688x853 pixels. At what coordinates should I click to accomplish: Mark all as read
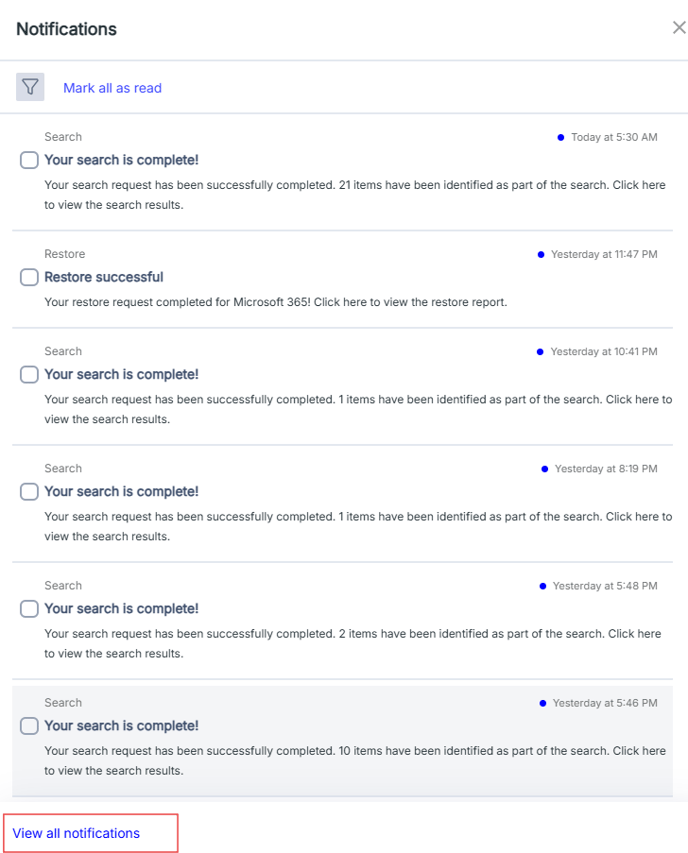(x=113, y=88)
